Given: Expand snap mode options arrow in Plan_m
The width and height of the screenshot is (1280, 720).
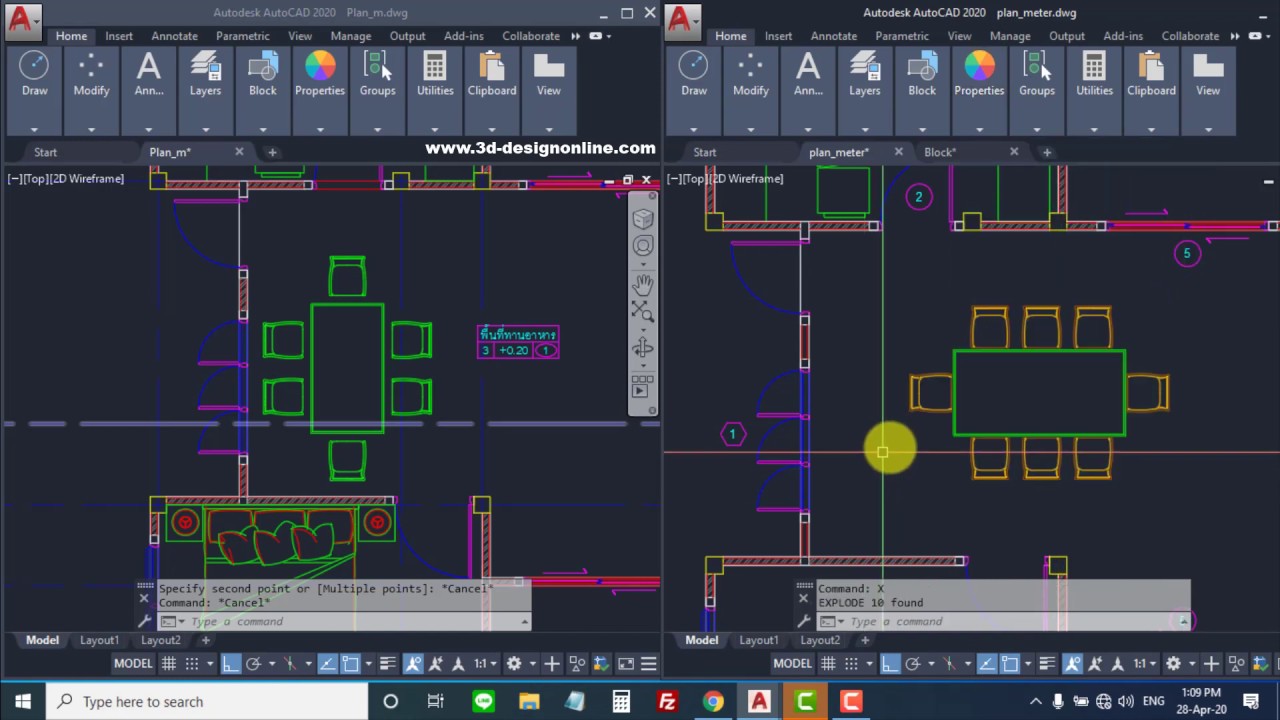Looking at the screenshot, I should click(x=209, y=663).
